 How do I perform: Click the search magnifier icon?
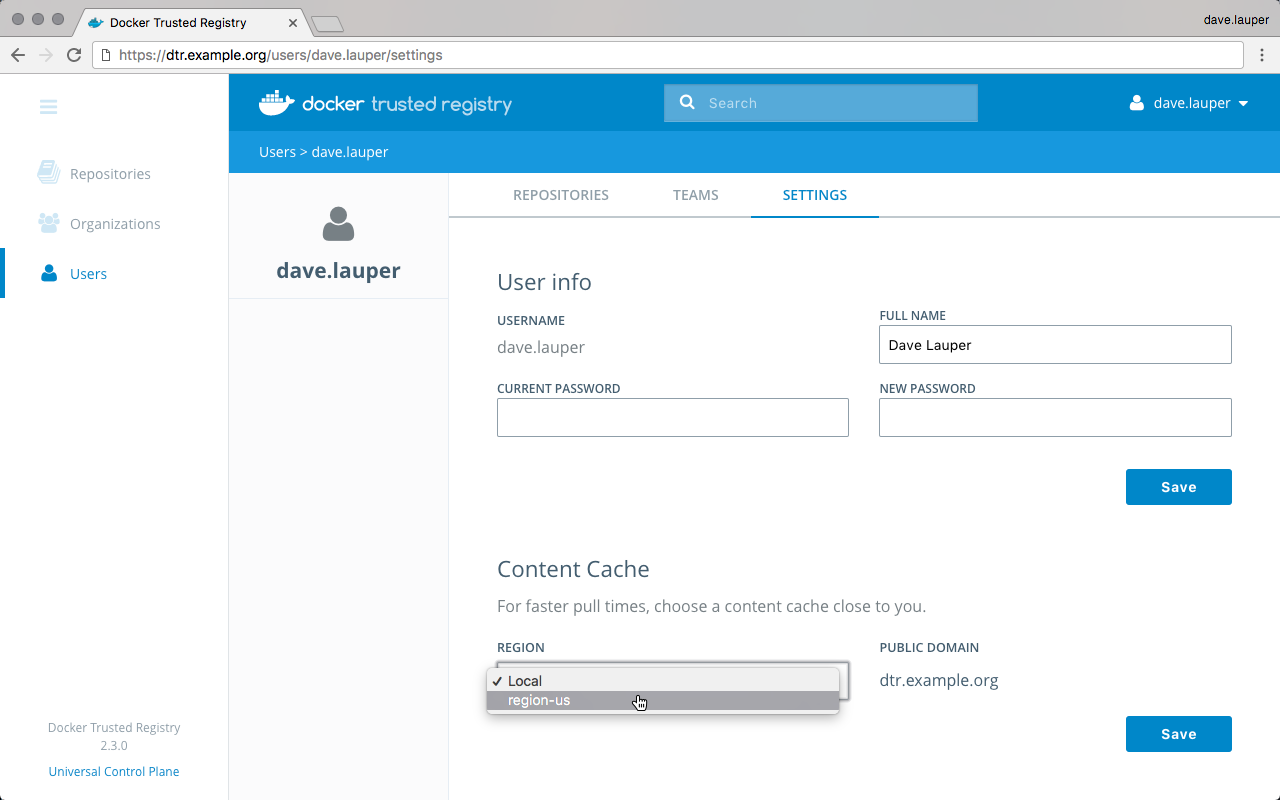(x=687, y=102)
